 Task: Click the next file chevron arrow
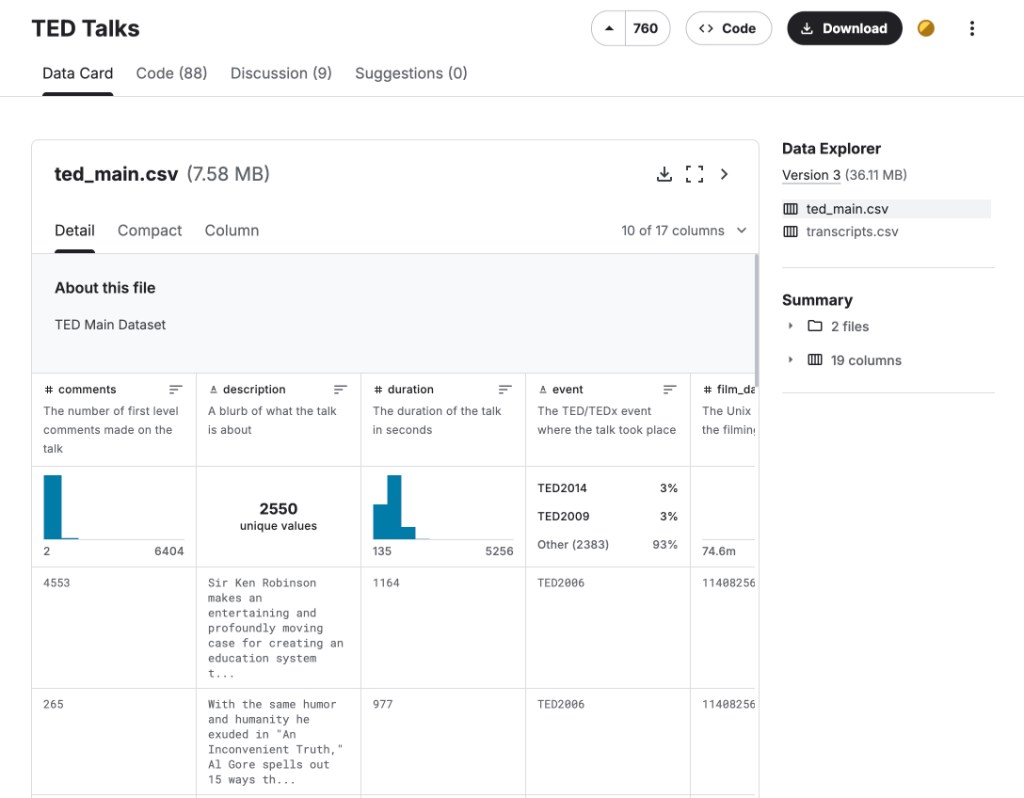[725, 174]
